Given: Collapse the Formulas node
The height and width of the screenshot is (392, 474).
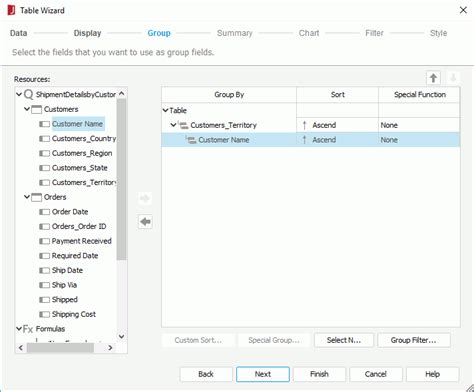Looking at the screenshot, I should coord(19,329).
